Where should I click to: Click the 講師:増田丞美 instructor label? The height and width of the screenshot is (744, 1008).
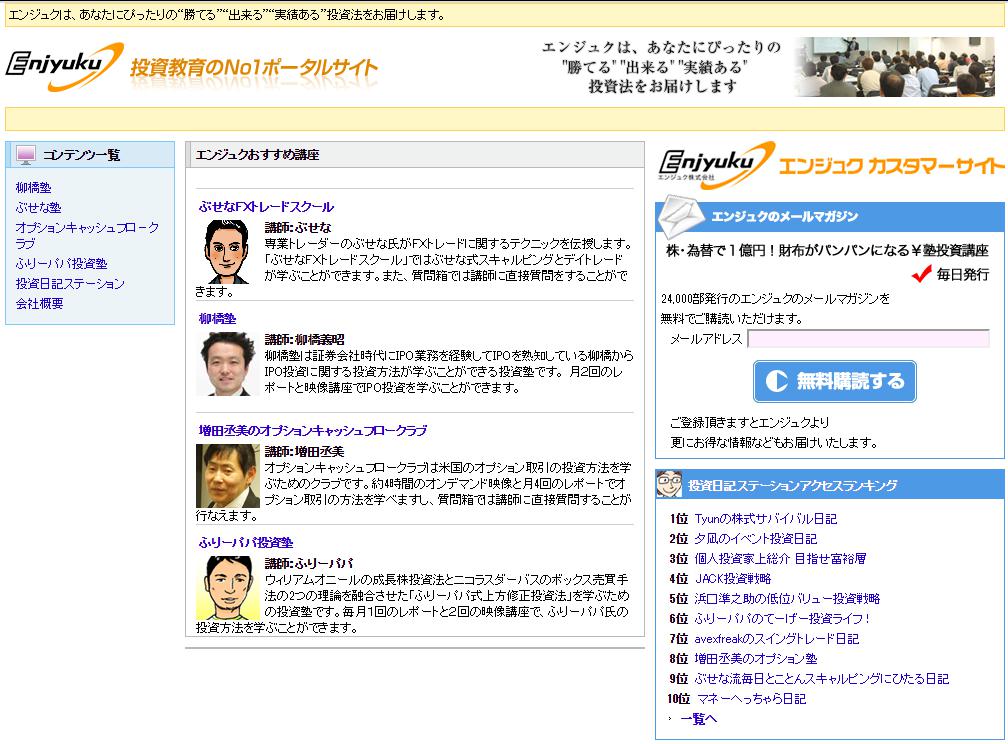click(304, 451)
